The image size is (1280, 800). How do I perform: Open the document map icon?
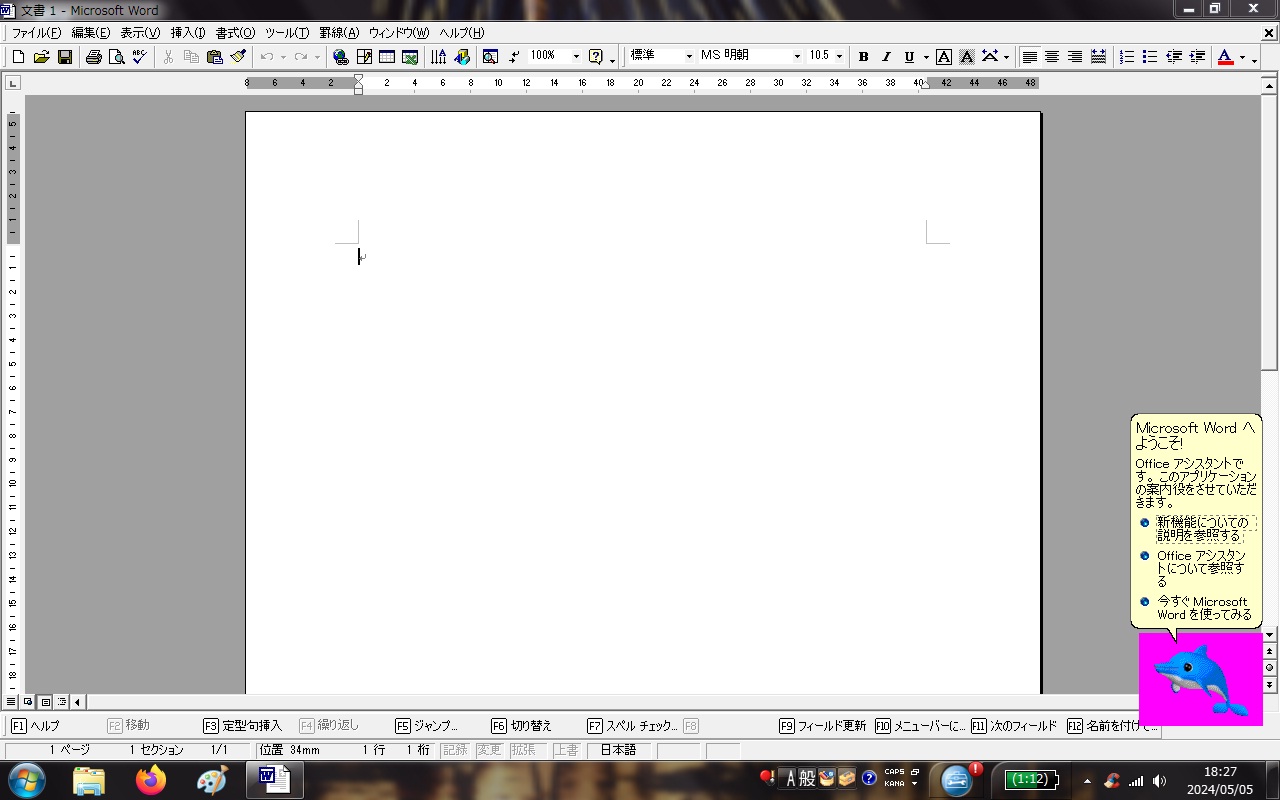coord(490,57)
